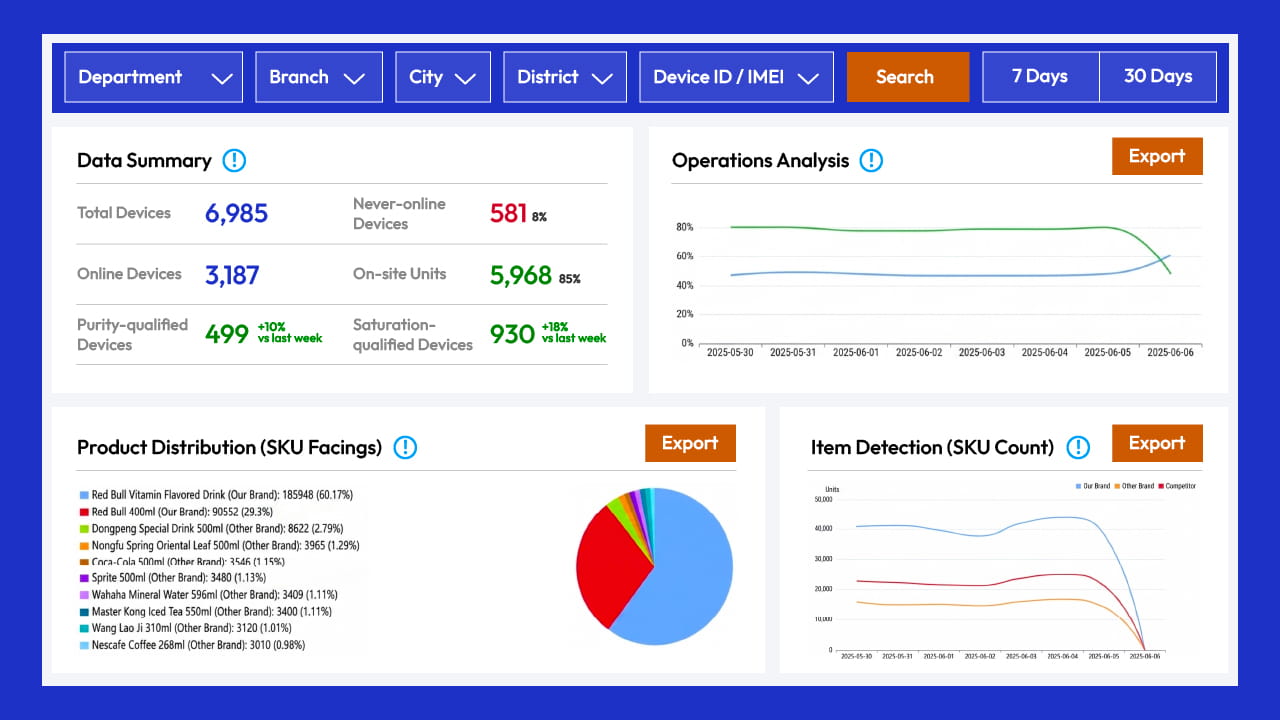Expand the Branch dropdown
Viewport: 1280px width, 720px height.
pyautogui.click(x=319, y=77)
